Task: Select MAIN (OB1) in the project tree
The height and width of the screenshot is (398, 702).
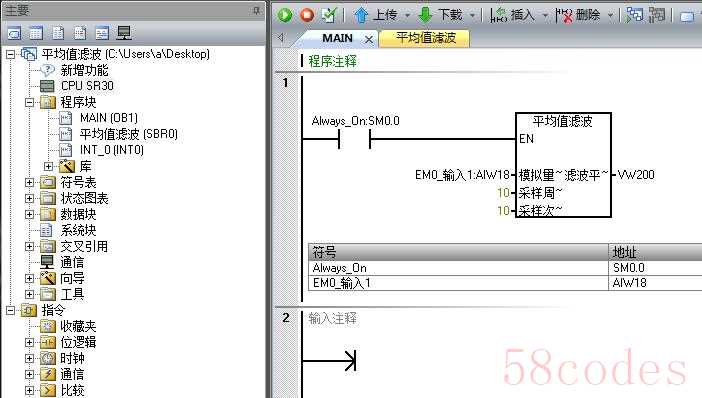Action: [x=109, y=118]
